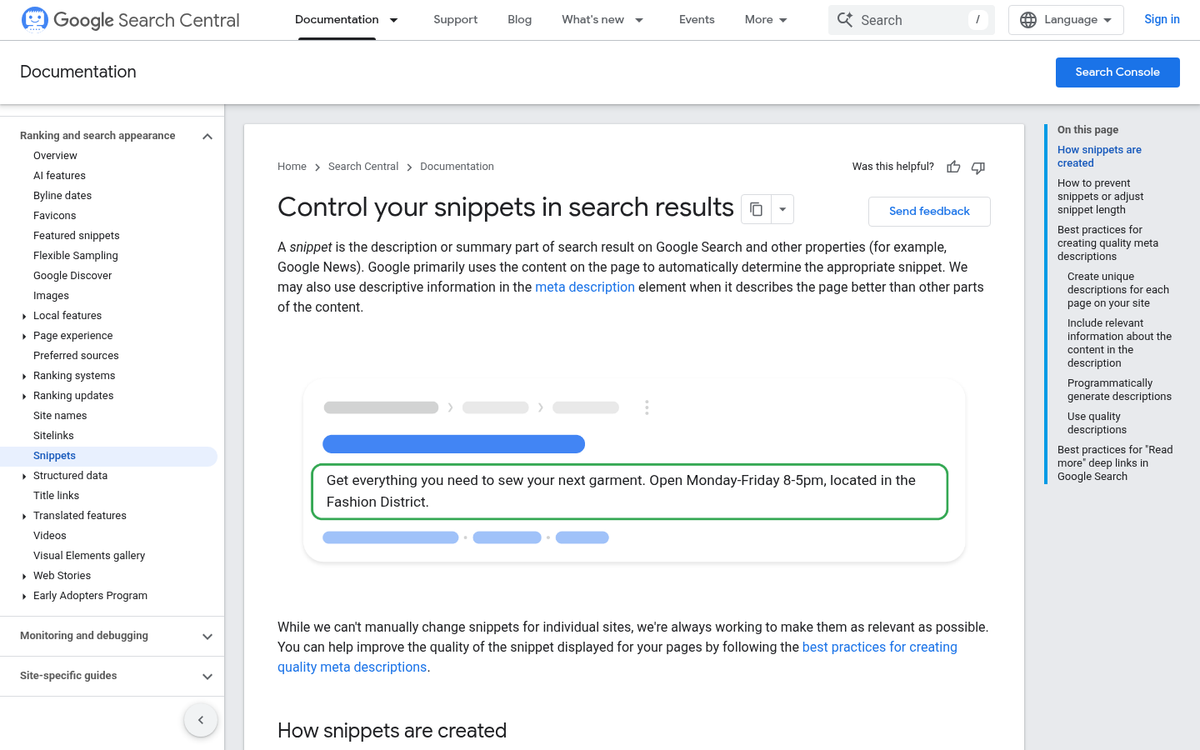Open the Documentation menu
This screenshot has height=750, width=1200.
click(x=346, y=19)
